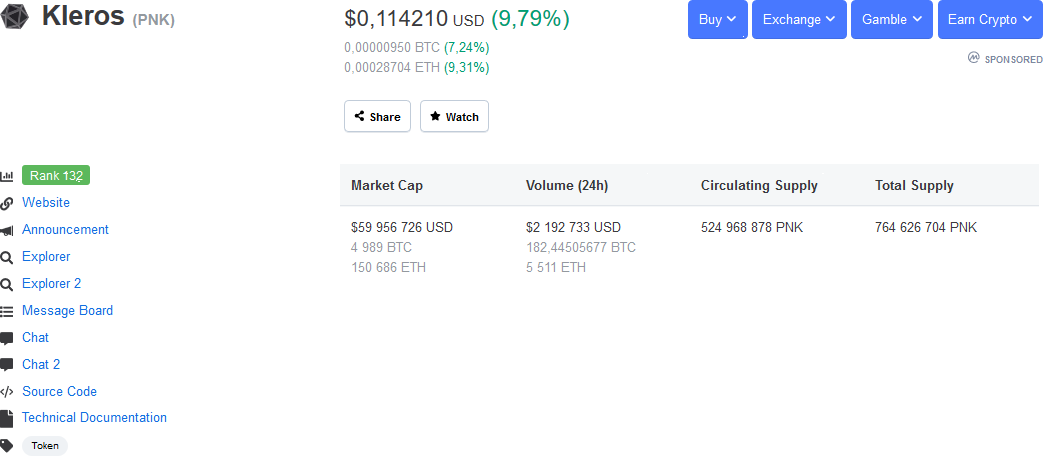This screenshot has height=468, width=1043.
Task: Open the Technical Documentation link
Action: 94,417
